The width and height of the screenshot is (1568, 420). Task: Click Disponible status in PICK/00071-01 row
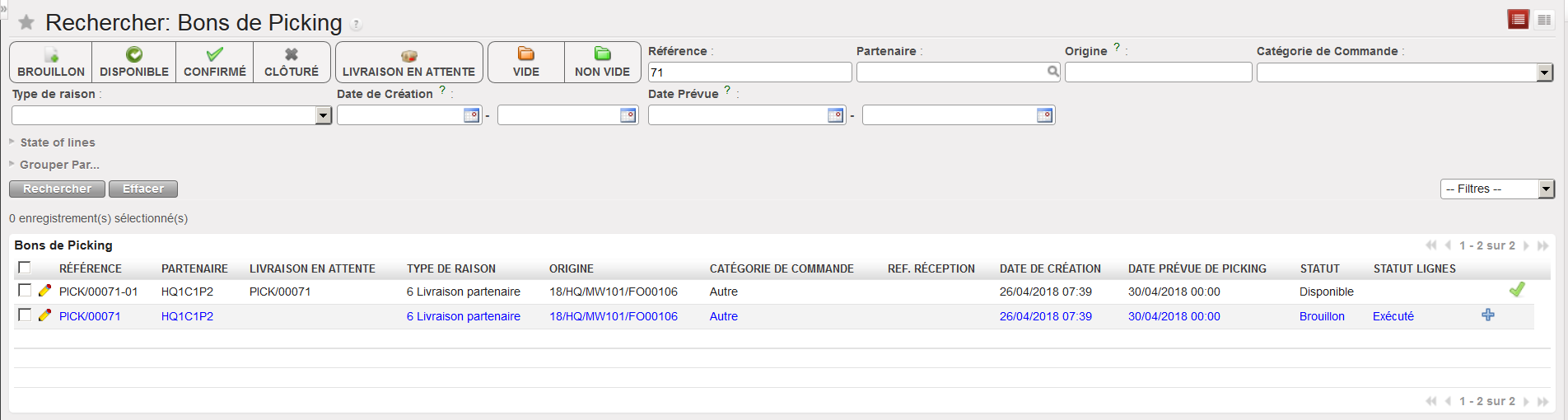point(1327,292)
